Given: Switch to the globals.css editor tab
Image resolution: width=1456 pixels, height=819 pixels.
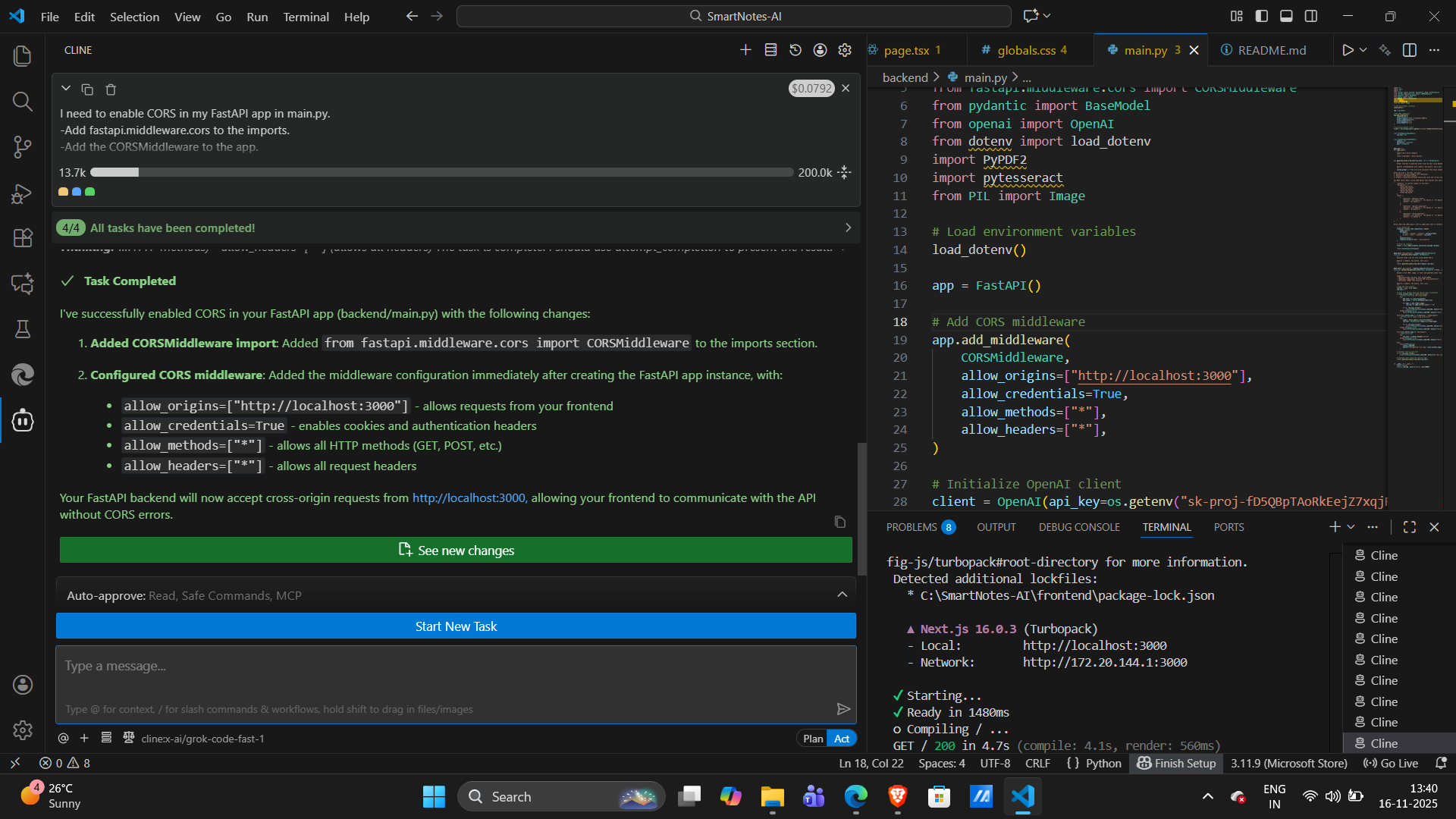Looking at the screenshot, I should 1026,50.
